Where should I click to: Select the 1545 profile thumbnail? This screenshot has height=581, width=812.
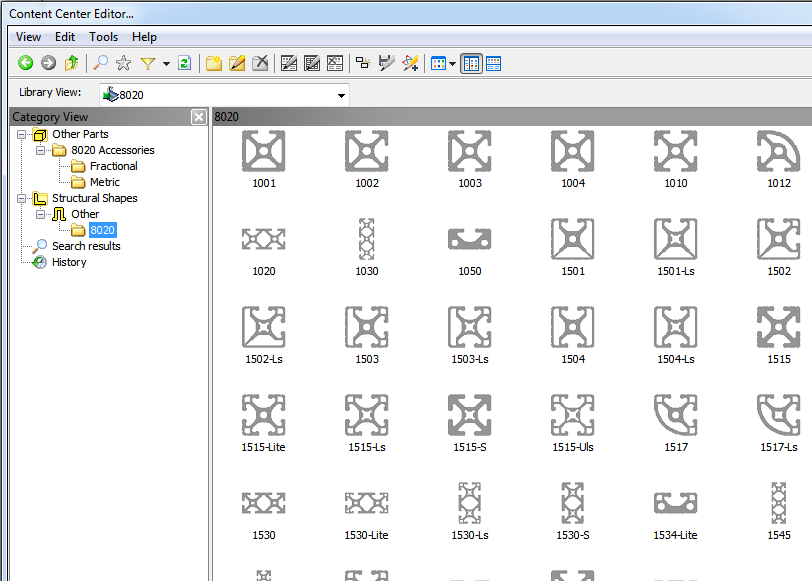(x=779, y=503)
